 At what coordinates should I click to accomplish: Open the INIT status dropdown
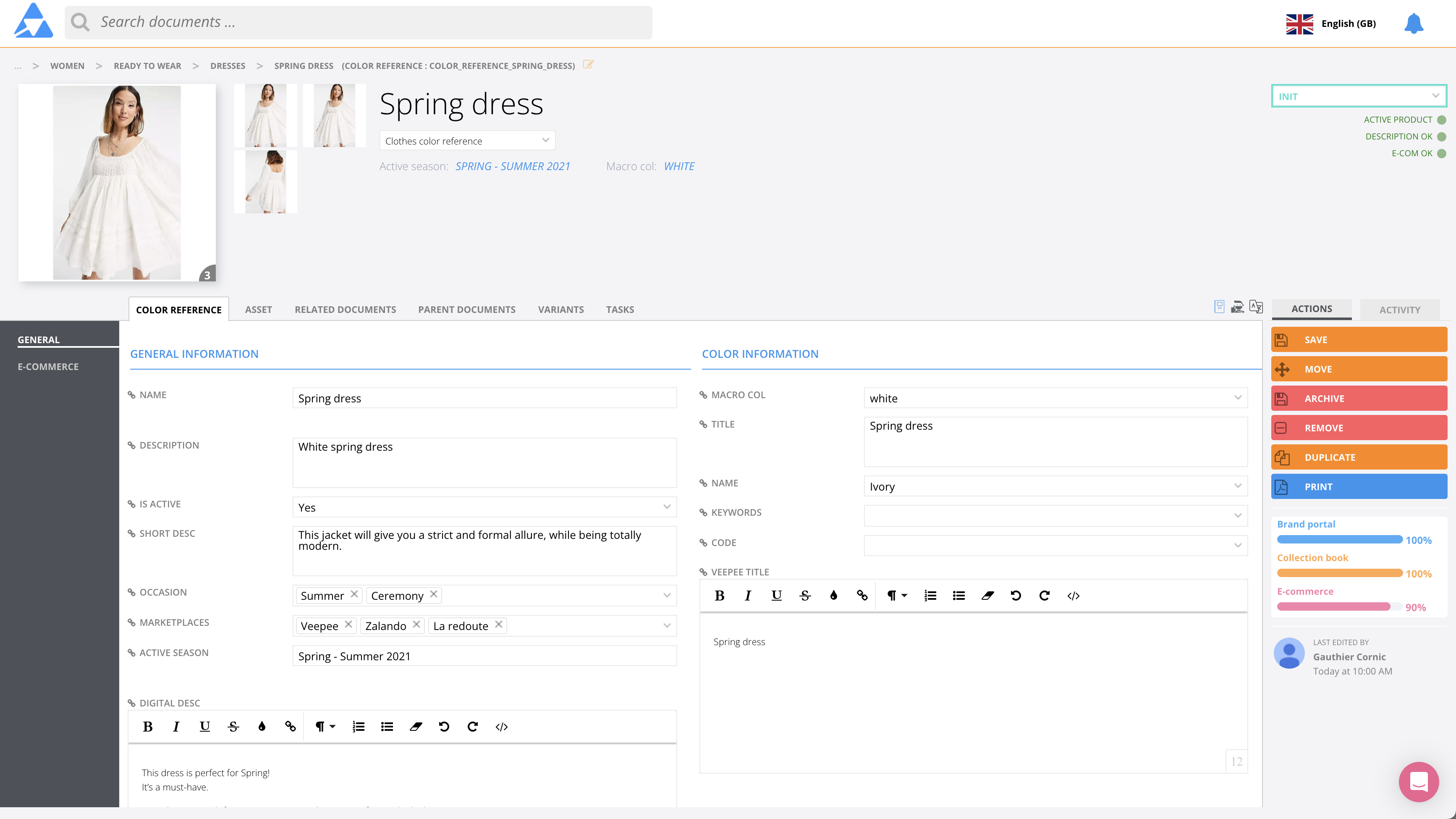click(1359, 96)
